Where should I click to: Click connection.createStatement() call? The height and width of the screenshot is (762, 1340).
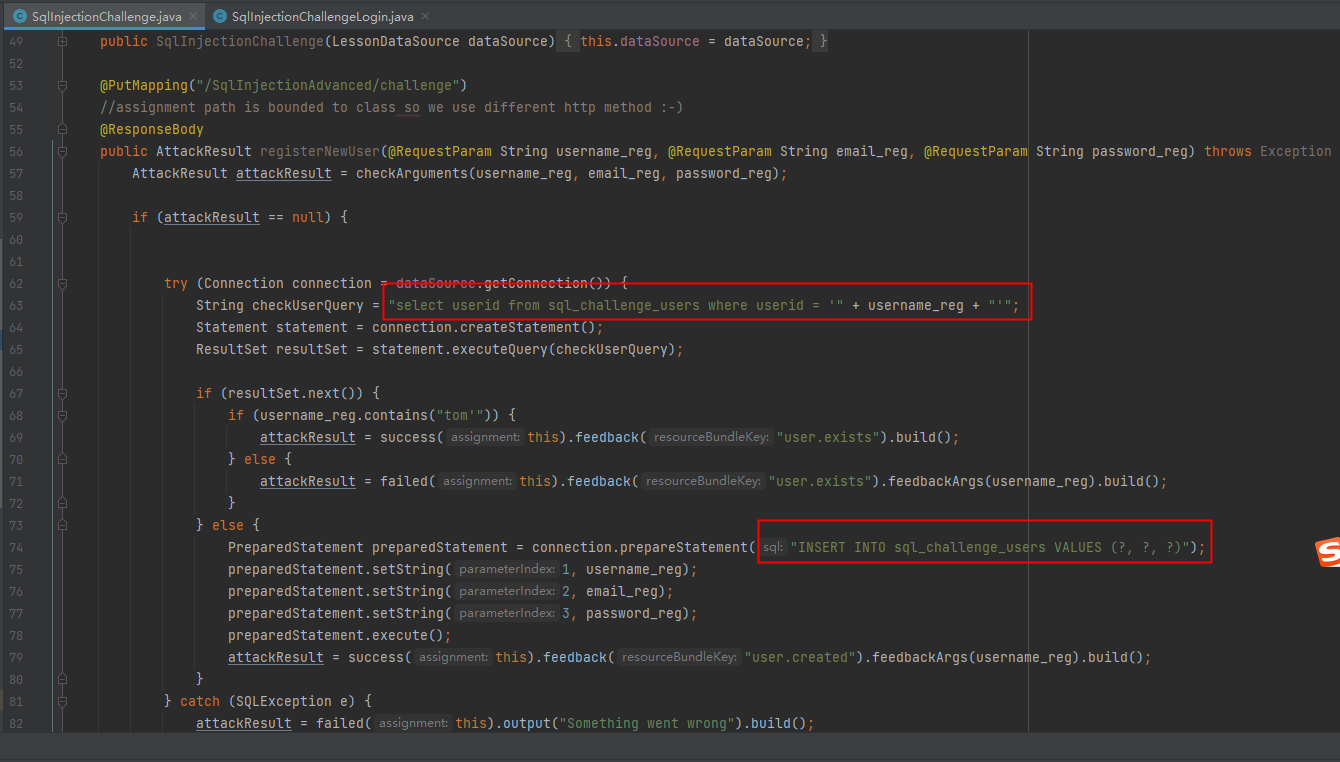[x=487, y=327]
